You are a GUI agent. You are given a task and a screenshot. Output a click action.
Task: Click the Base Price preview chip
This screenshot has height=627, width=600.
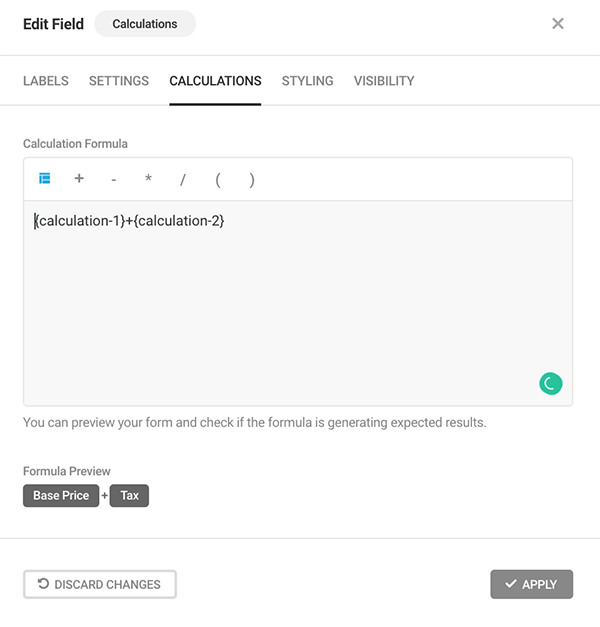[61, 496]
